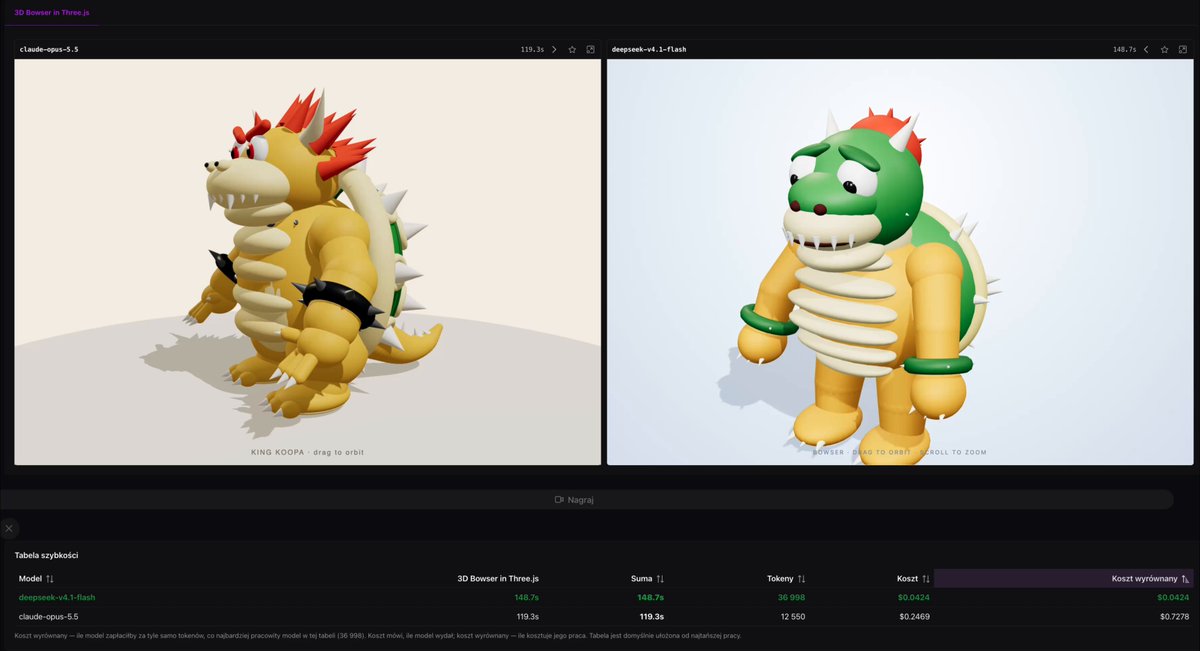Select claude-opus-5.5 row in the table
This screenshot has width=1200, height=651.
click(x=604, y=616)
